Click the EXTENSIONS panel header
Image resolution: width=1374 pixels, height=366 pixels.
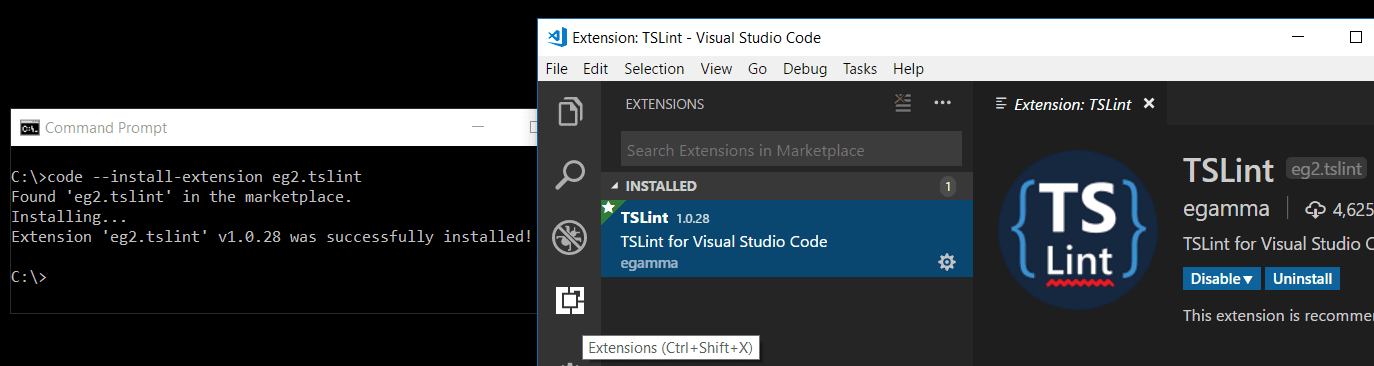pos(665,104)
